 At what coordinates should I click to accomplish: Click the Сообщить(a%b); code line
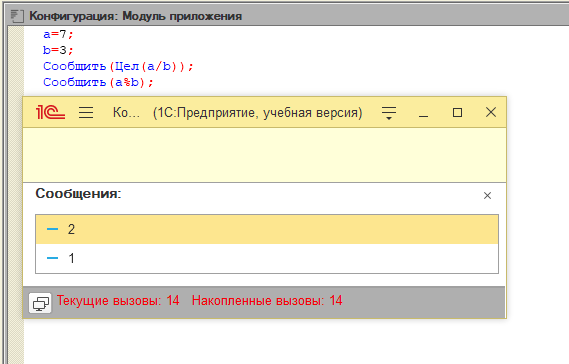[98, 82]
